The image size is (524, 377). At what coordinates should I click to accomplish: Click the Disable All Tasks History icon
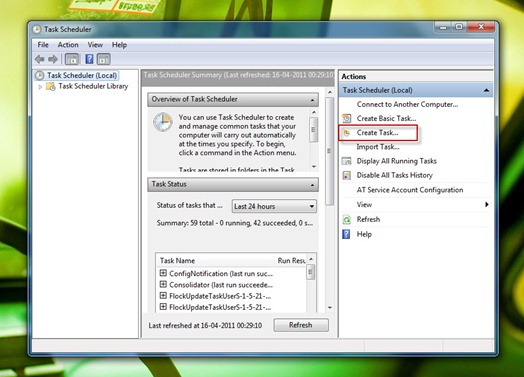tap(347, 175)
